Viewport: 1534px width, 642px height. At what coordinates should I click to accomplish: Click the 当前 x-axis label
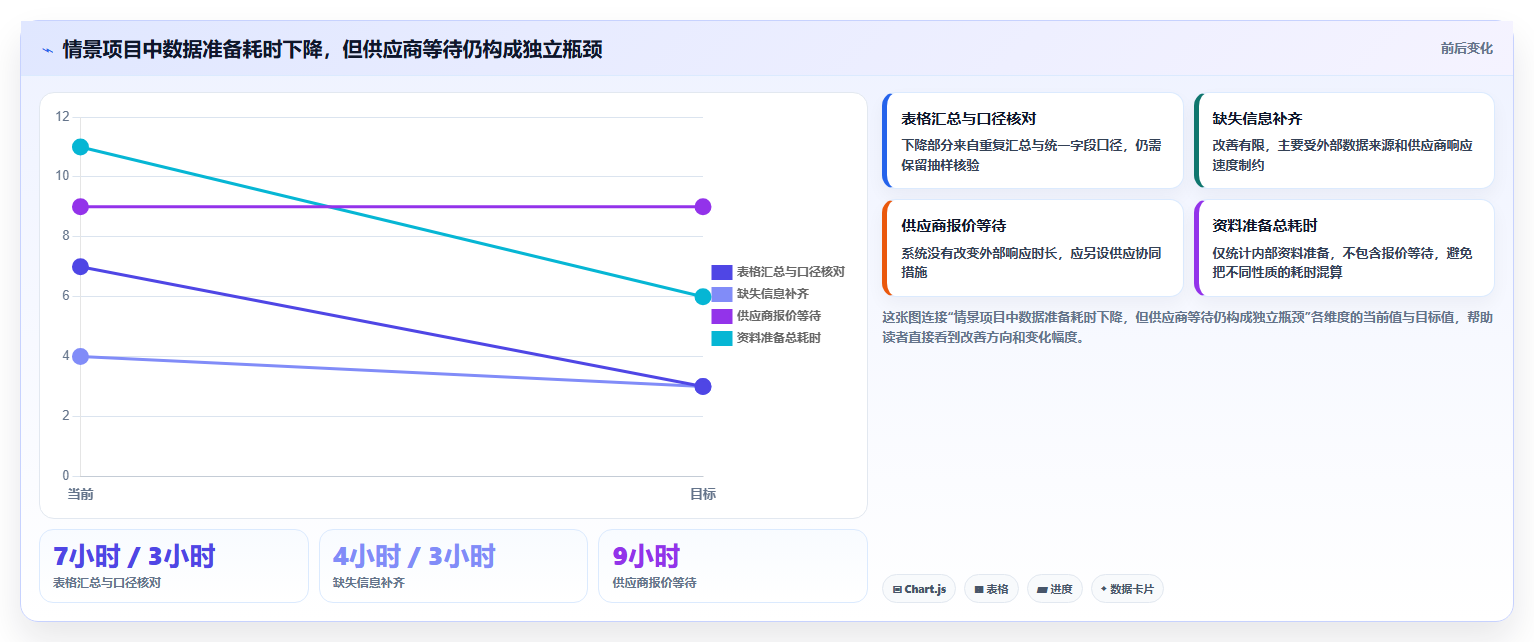click(81, 494)
